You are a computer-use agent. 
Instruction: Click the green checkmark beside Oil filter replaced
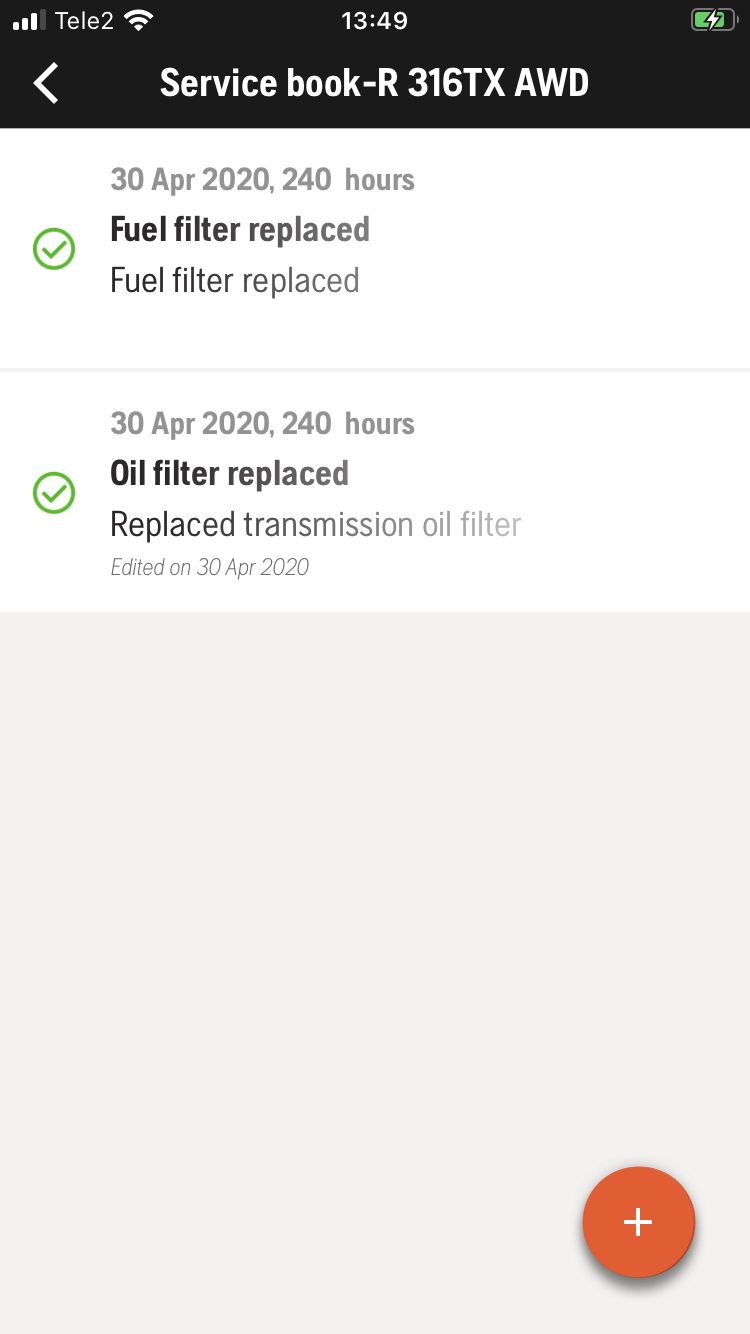click(54, 493)
